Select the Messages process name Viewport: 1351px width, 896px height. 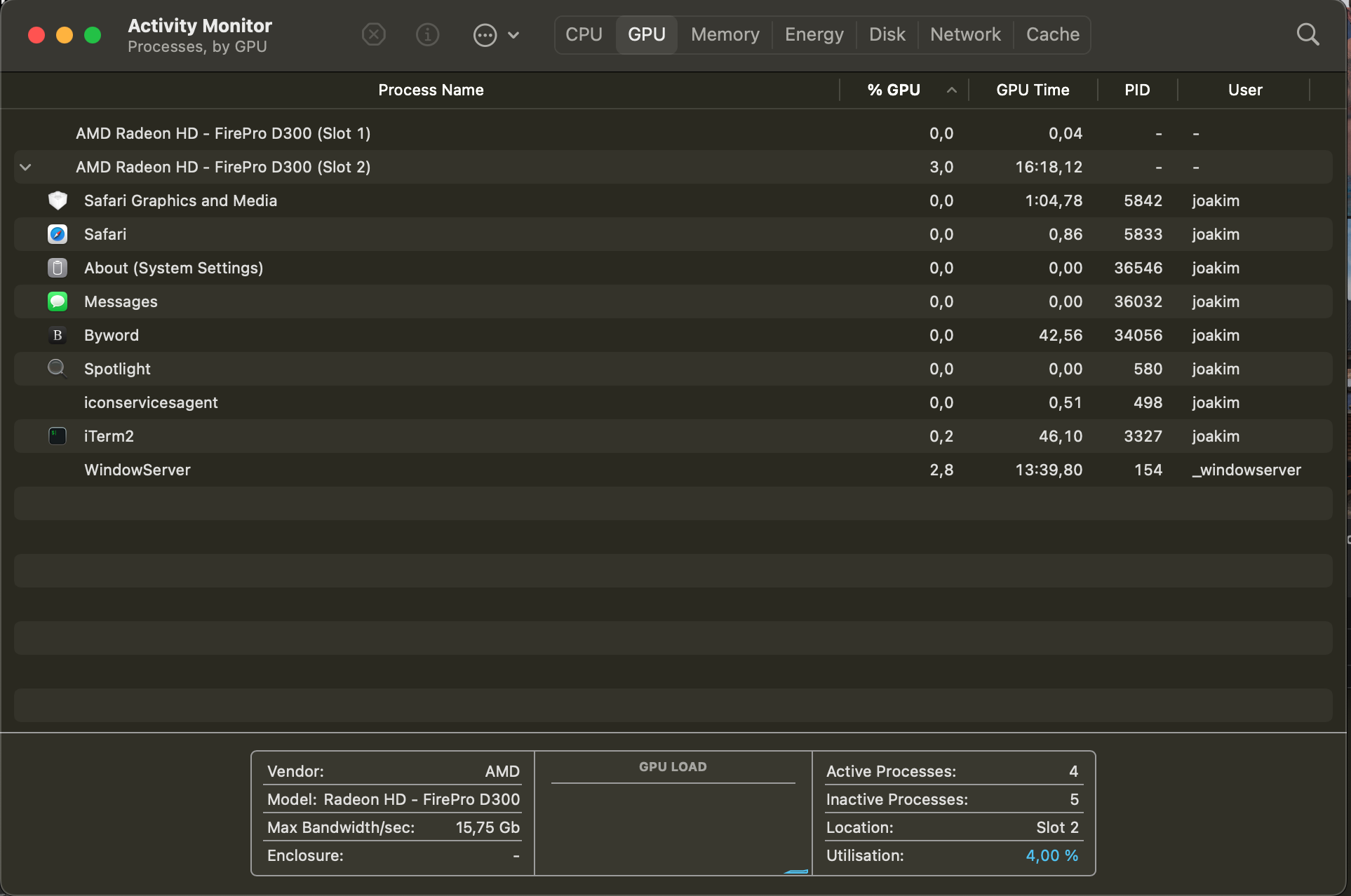coord(121,301)
